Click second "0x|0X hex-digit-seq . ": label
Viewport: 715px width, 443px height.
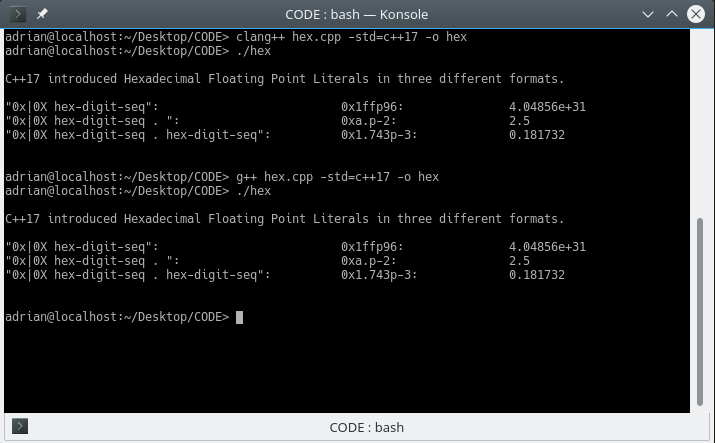(92, 261)
